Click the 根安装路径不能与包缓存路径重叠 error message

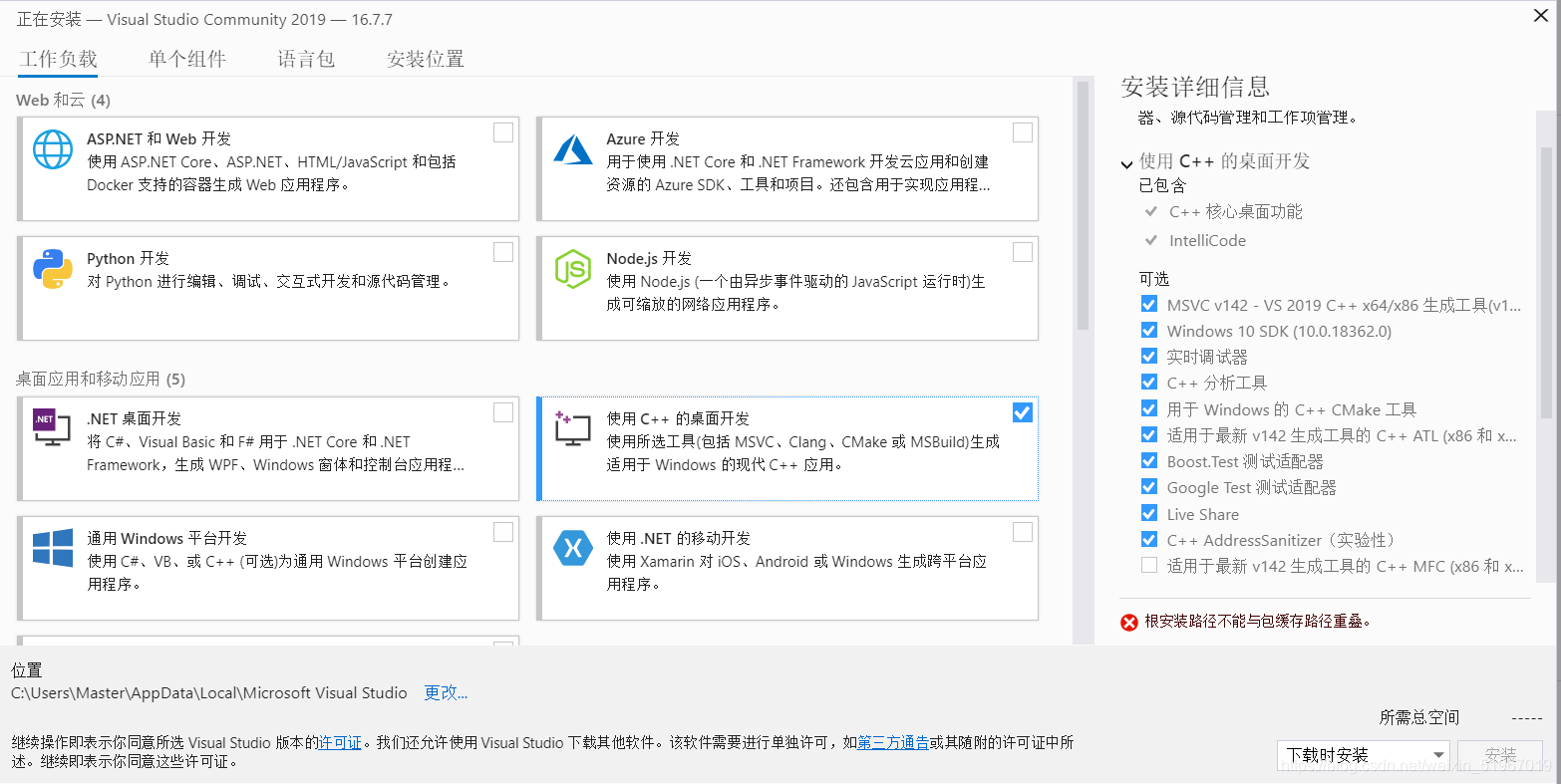click(x=1258, y=622)
